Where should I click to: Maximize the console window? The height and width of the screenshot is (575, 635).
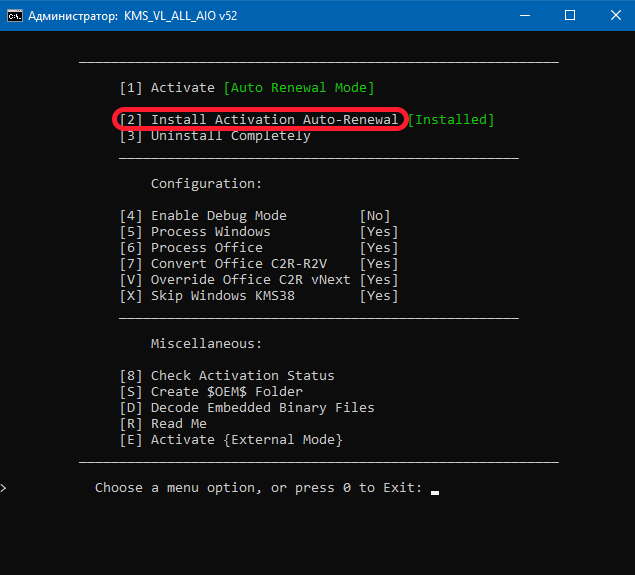click(570, 15)
